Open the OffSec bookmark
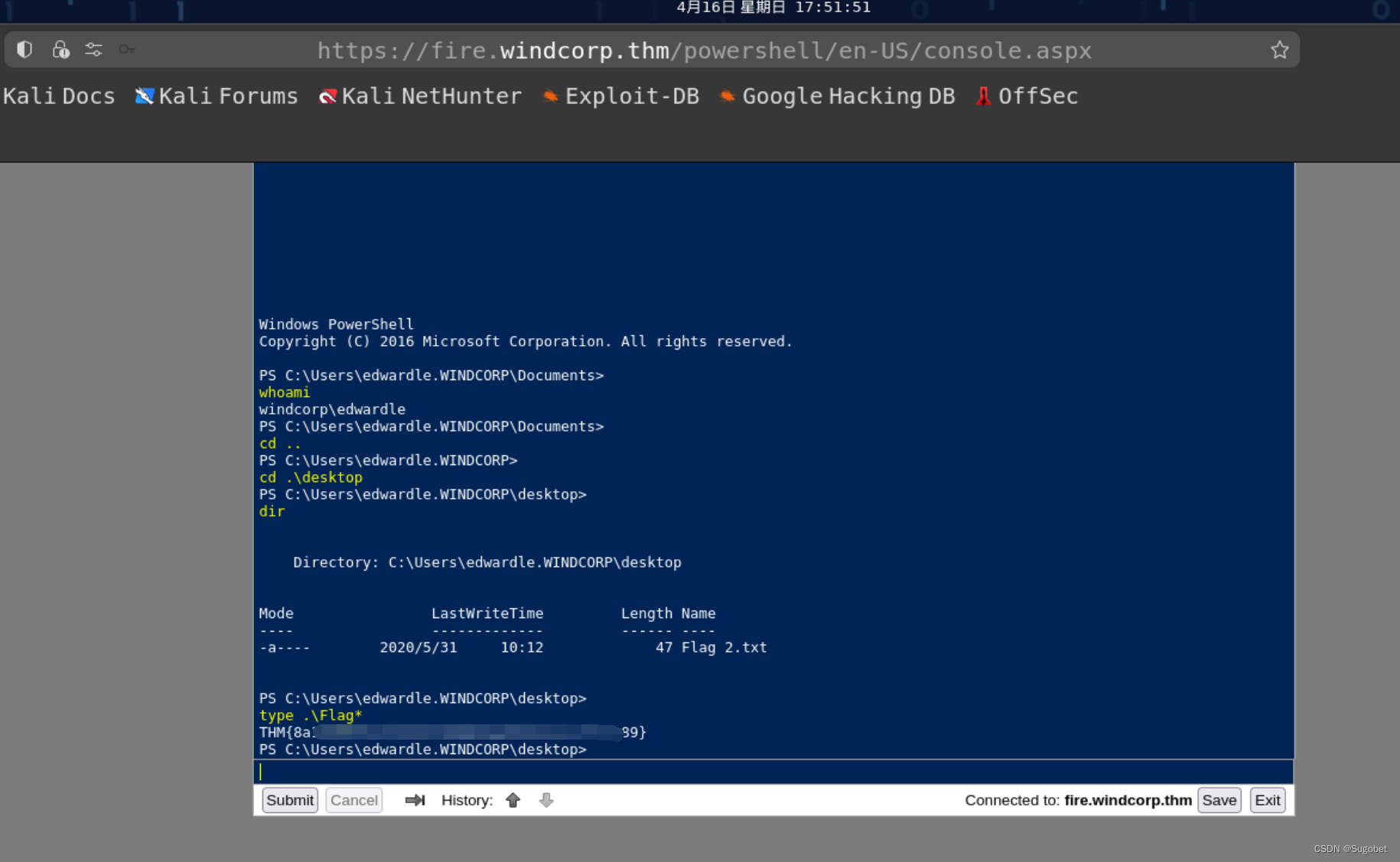Screen dimensions: 1400x862 (x=1026, y=96)
